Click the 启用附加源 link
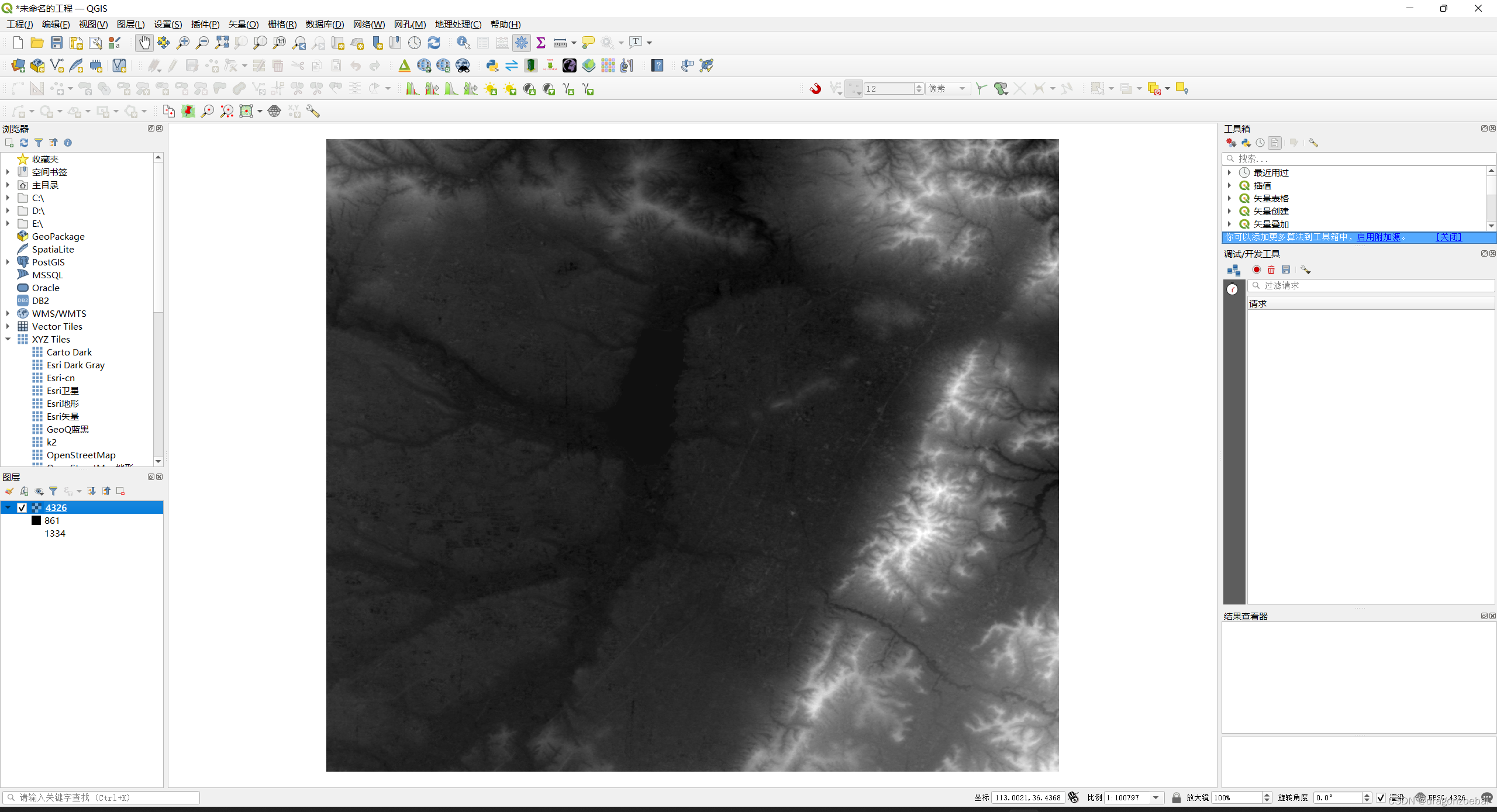The image size is (1497, 812). [x=1378, y=237]
